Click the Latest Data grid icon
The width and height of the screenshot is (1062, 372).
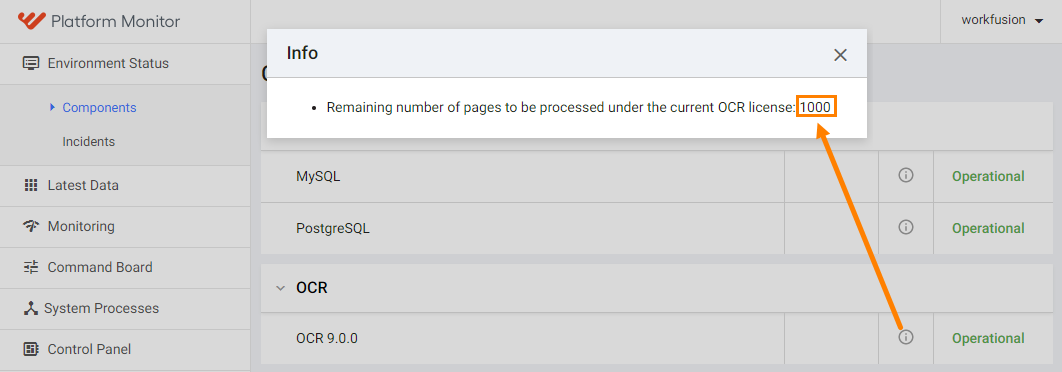coord(30,186)
